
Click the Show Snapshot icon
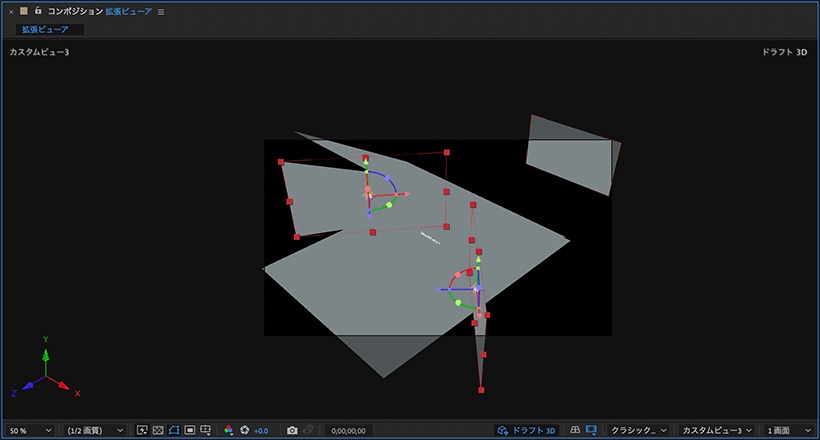tap(309, 430)
